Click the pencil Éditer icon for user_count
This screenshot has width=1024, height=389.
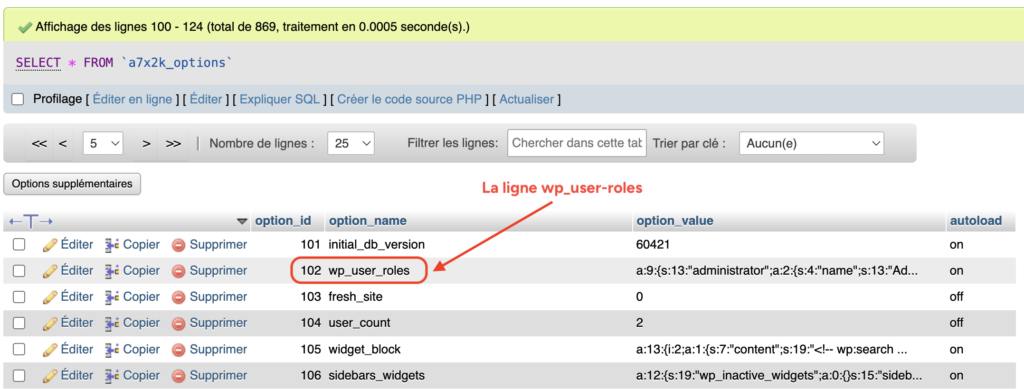[50, 323]
